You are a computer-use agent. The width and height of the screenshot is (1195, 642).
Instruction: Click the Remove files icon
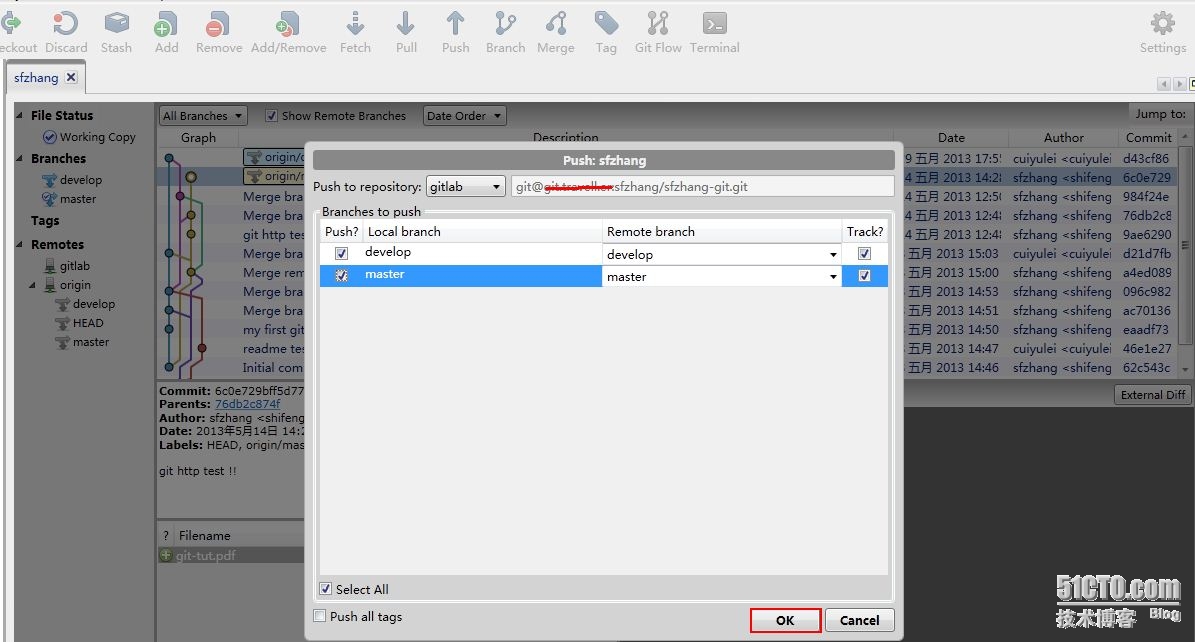(219, 31)
